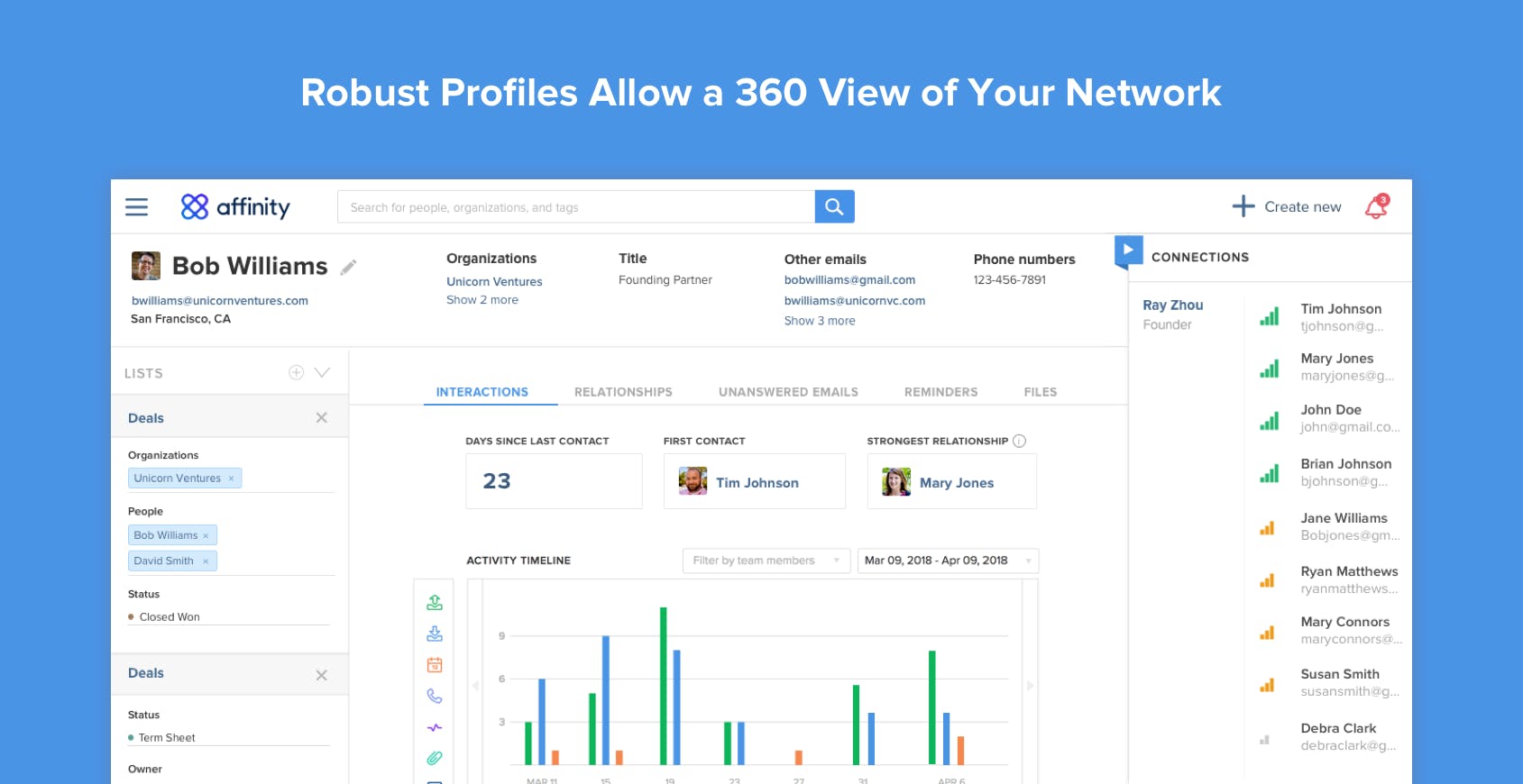Screen dimensions: 1523x784
Task: Open Tim Johnson first contact card
Action: click(x=755, y=481)
